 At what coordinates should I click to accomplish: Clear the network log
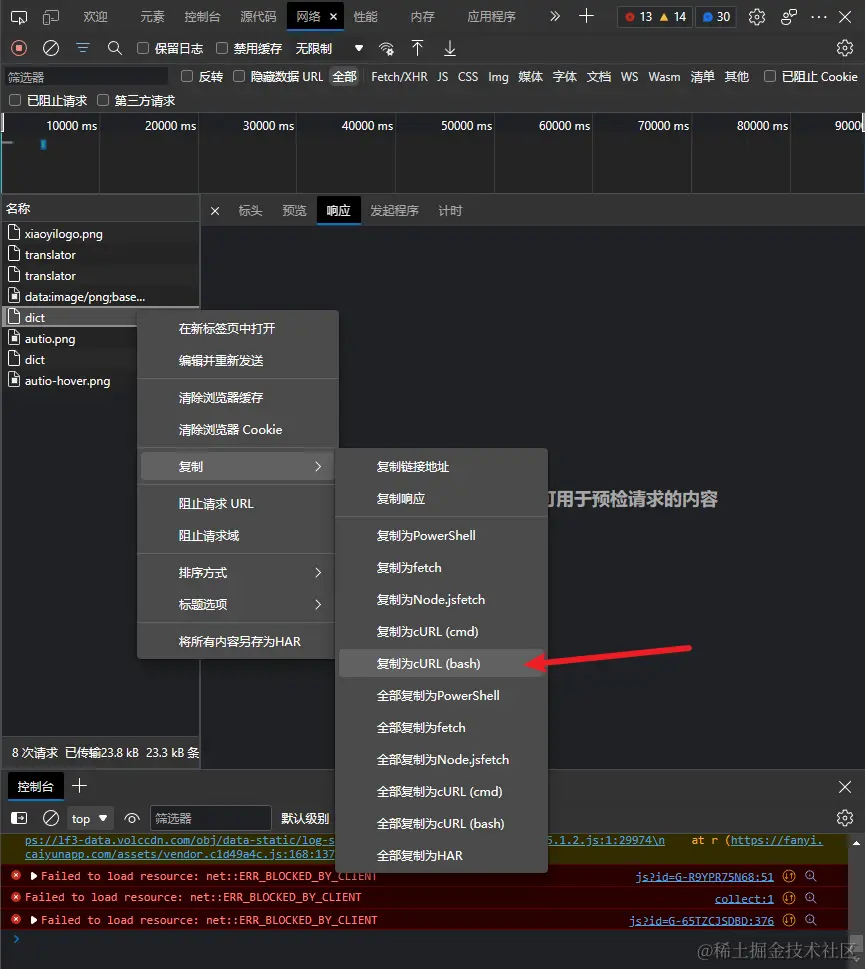point(51,48)
